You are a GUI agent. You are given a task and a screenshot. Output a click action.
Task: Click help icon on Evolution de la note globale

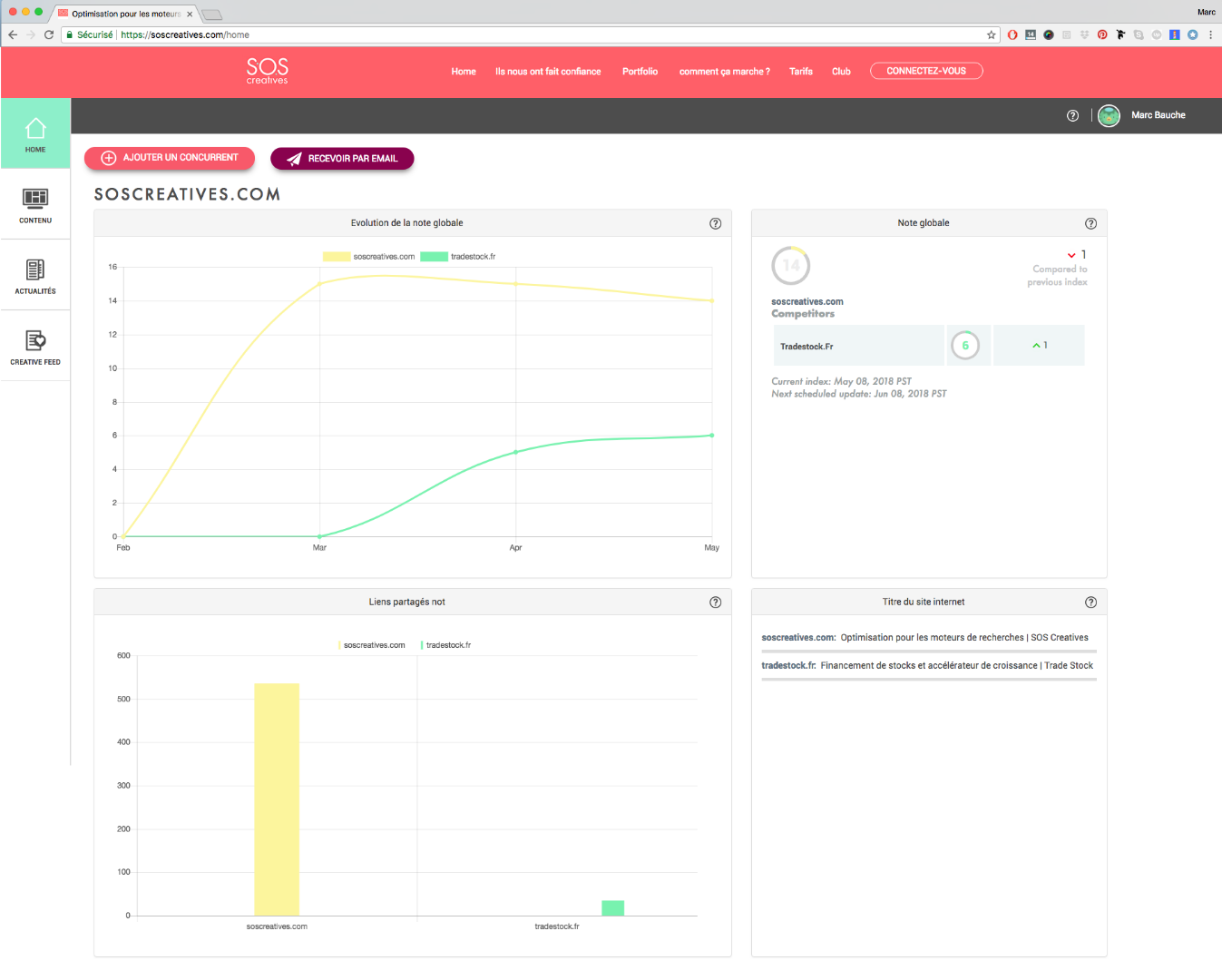[715, 223]
